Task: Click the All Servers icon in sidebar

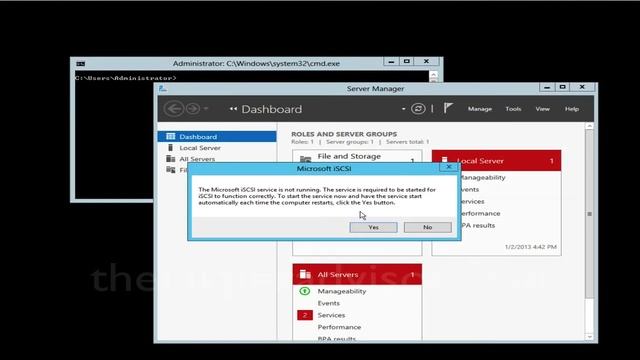Action: click(x=171, y=158)
